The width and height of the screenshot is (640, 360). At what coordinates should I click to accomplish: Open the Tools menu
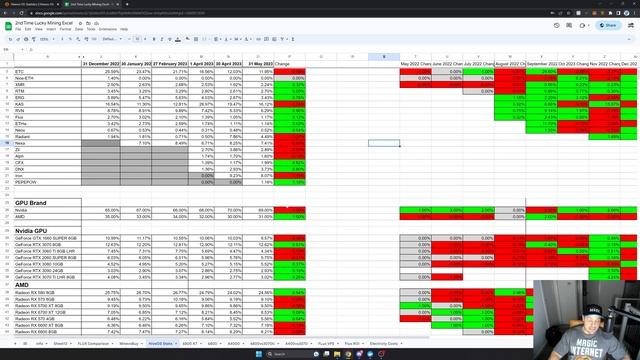[91, 29]
